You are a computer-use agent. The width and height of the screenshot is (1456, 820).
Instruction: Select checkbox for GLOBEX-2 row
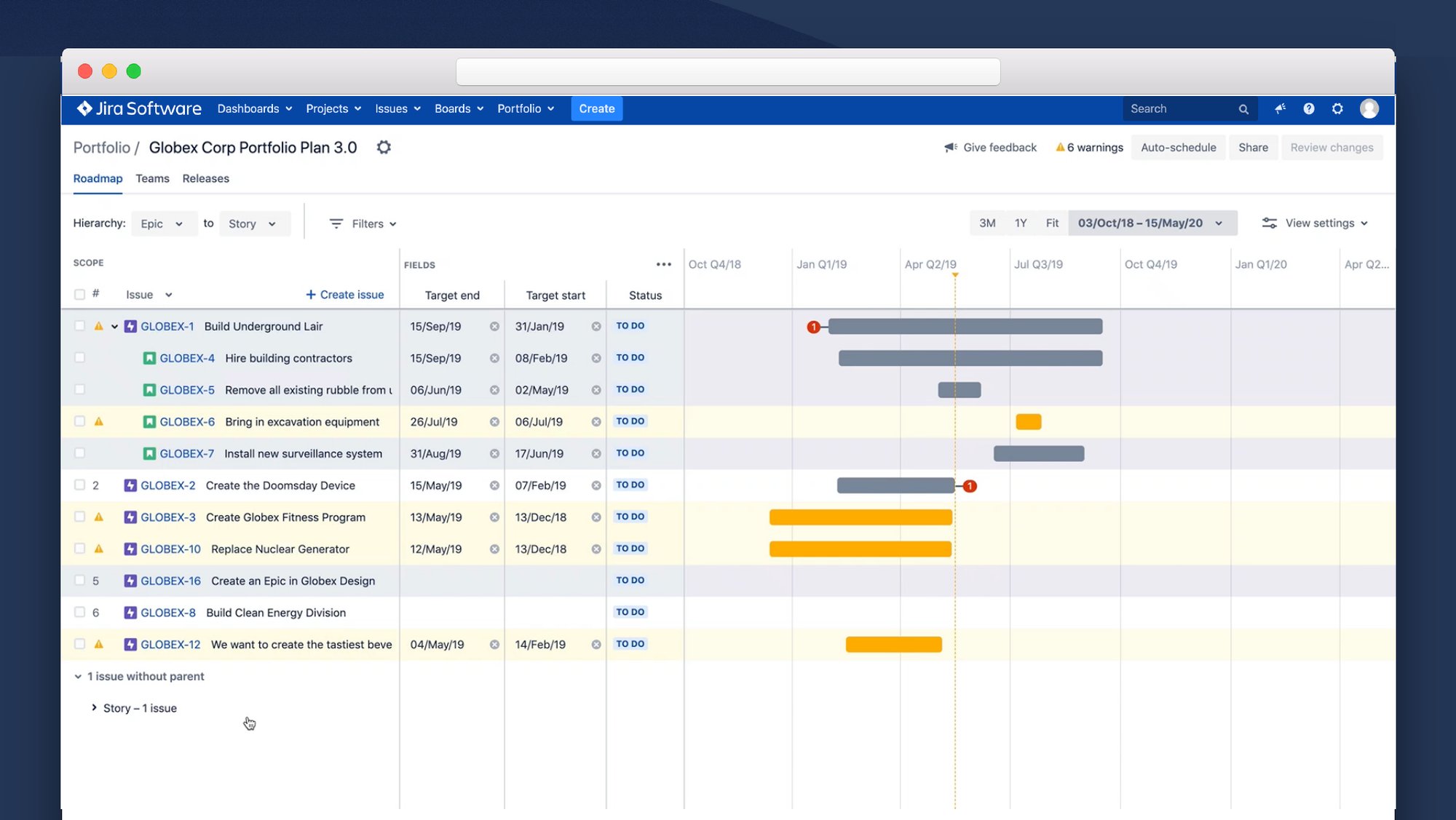coord(79,485)
